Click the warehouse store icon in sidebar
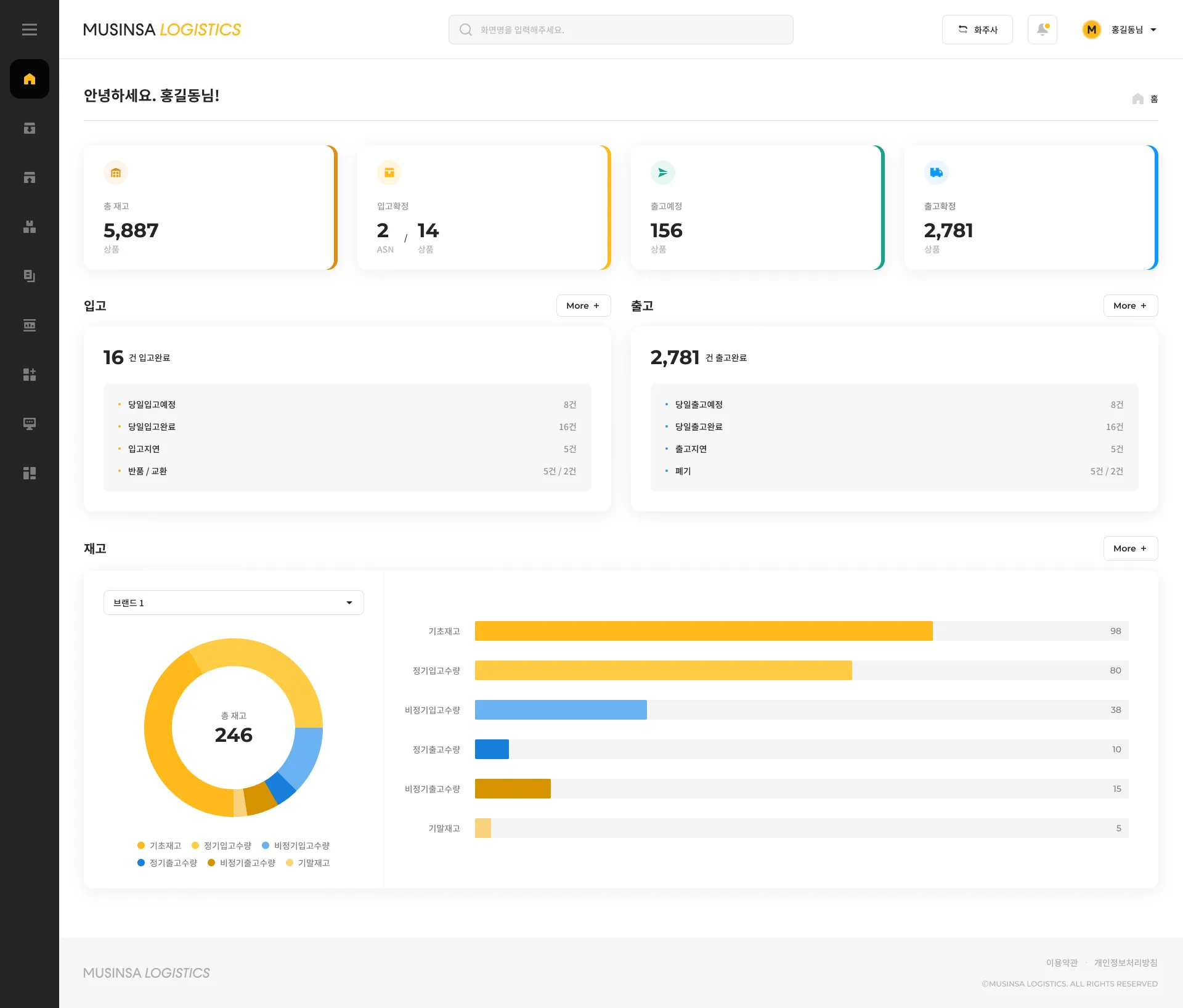1183x1008 pixels. pos(29,177)
